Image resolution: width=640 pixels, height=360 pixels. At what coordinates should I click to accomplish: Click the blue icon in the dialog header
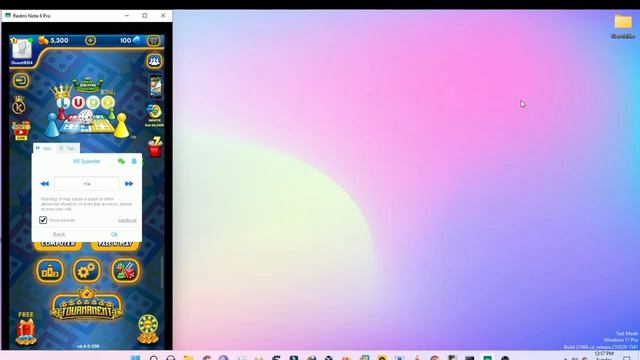click(x=134, y=162)
